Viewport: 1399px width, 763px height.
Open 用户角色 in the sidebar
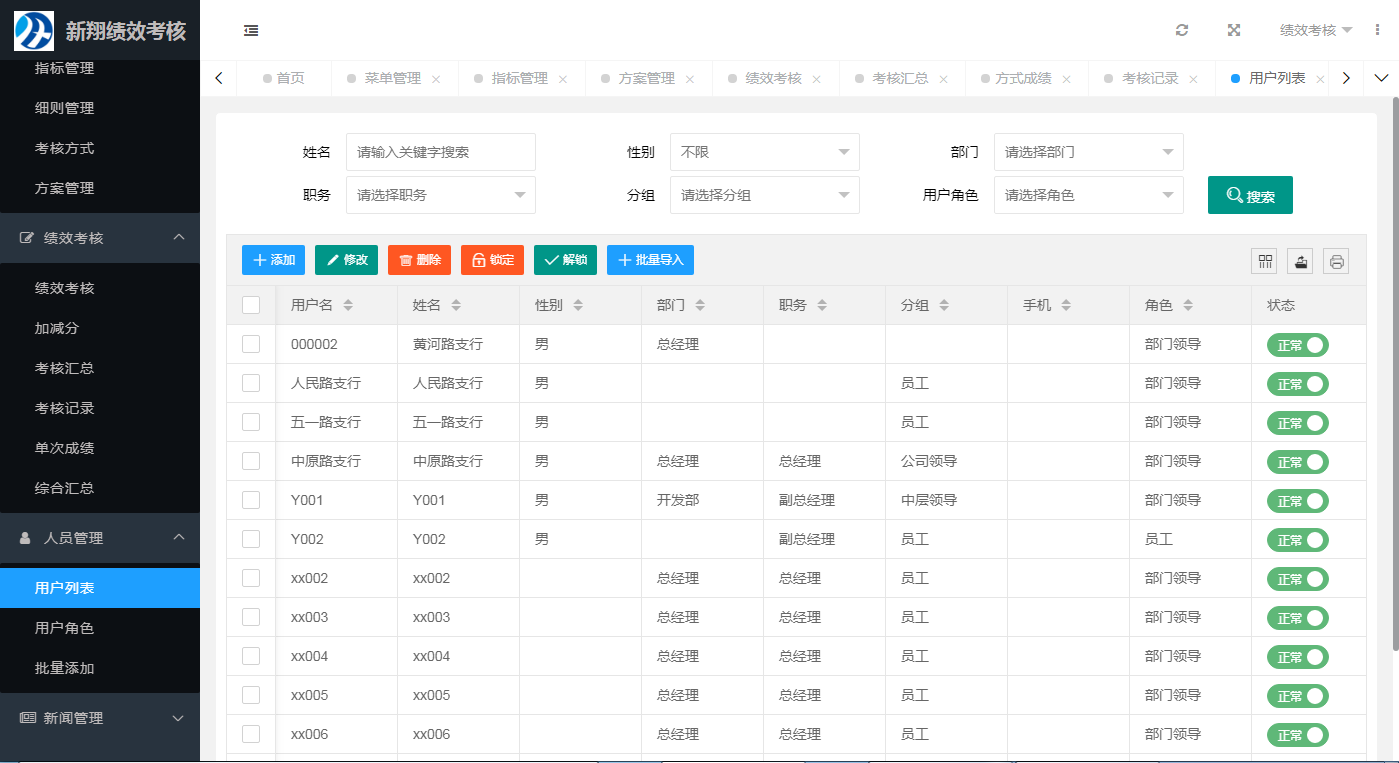(64, 628)
